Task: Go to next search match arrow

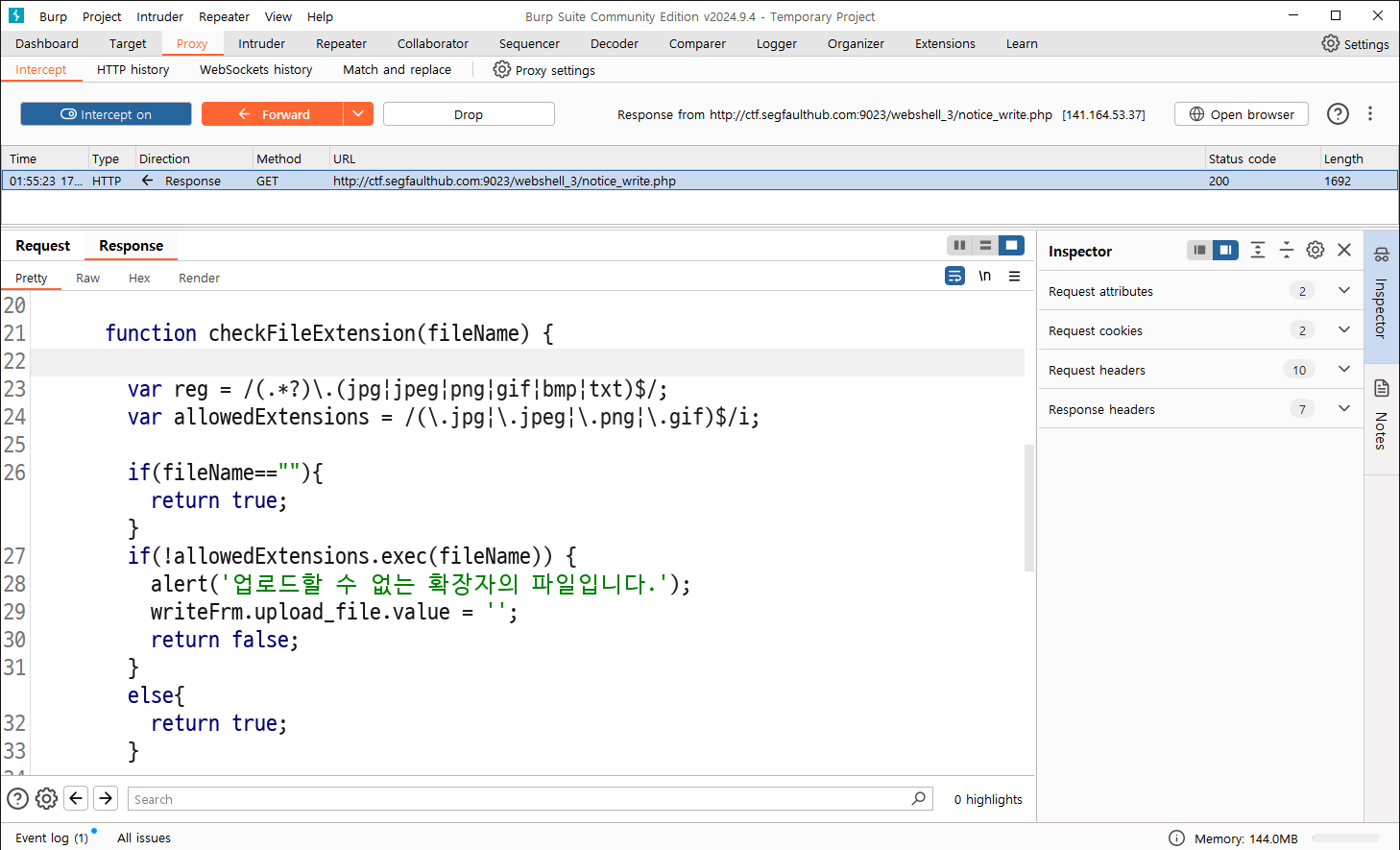Action: pos(106,798)
